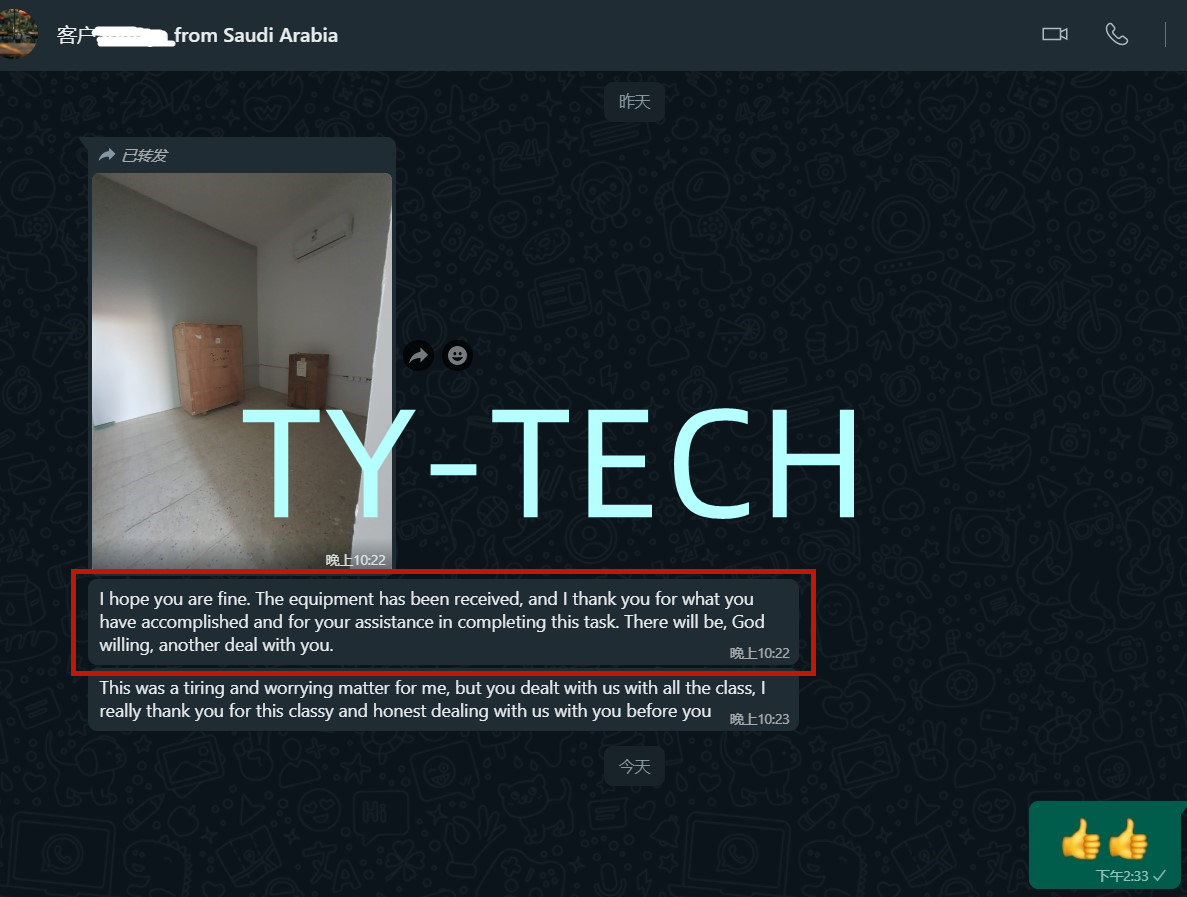The image size is (1187, 897).
Task: Click the thumbs-up emoji reply message
Action: (x=1107, y=846)
